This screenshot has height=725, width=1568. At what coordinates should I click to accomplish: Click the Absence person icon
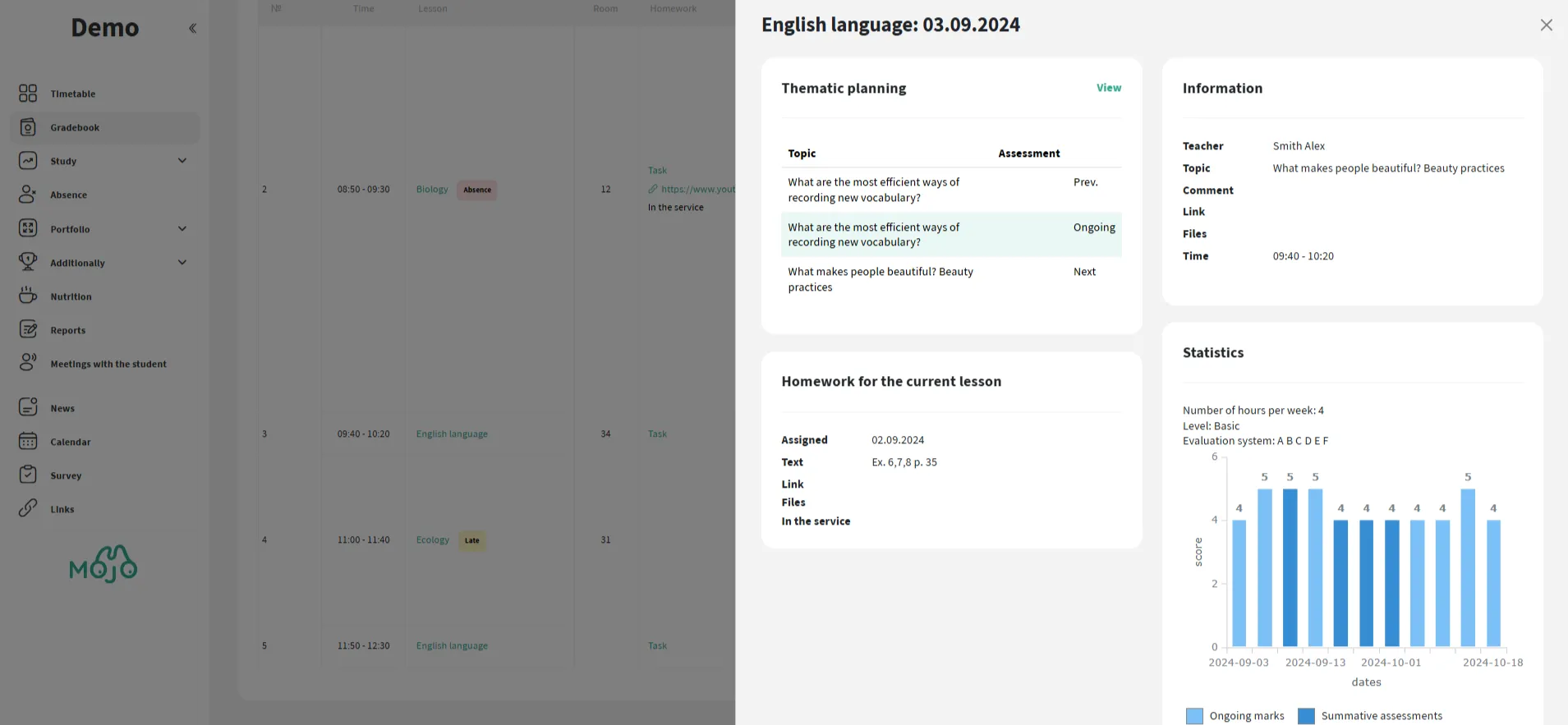[x=28, y=195]
